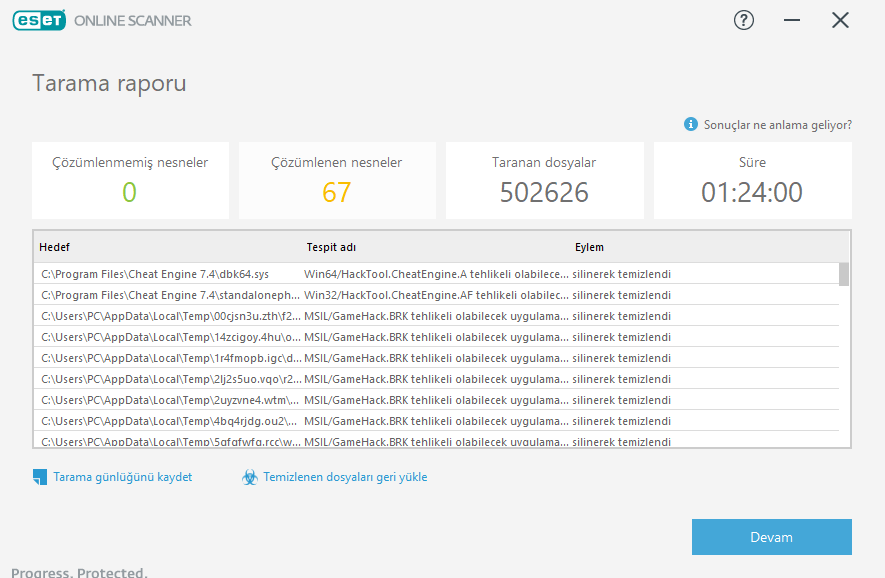885x578 pixels.
Task: Sort by the Eylem column header
Action: click(589, 247)
